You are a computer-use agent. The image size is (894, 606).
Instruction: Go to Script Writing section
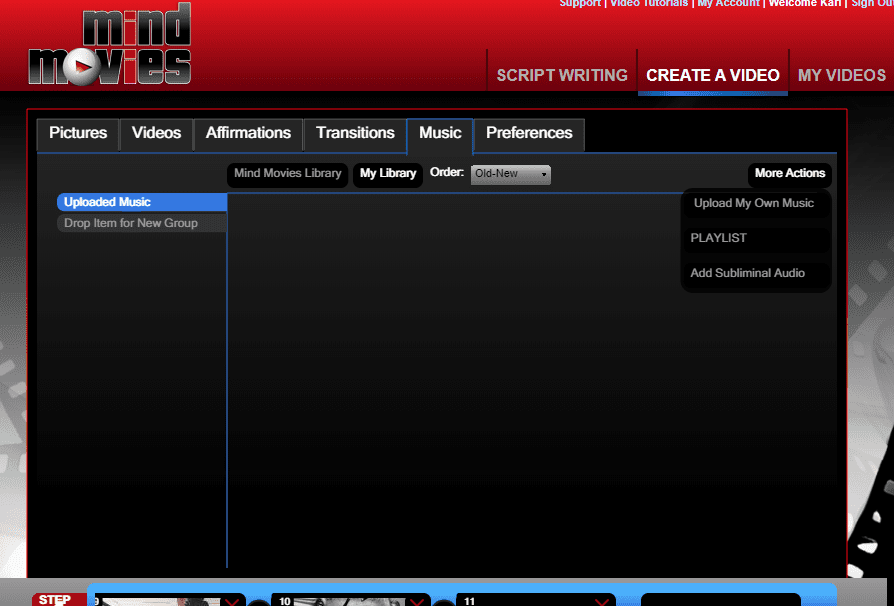coord(562,75)
